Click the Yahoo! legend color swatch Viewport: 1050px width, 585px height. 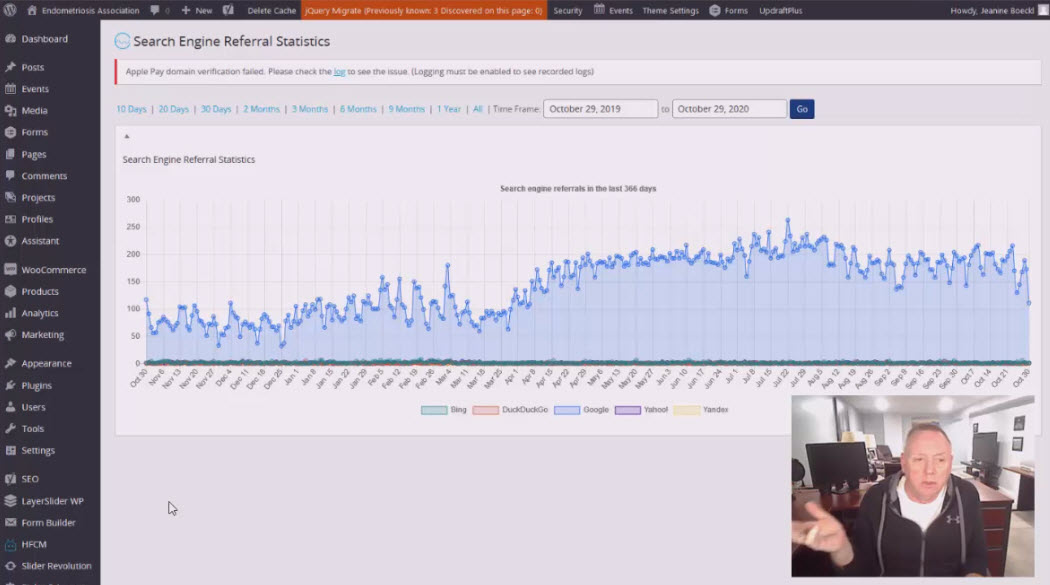628,410
